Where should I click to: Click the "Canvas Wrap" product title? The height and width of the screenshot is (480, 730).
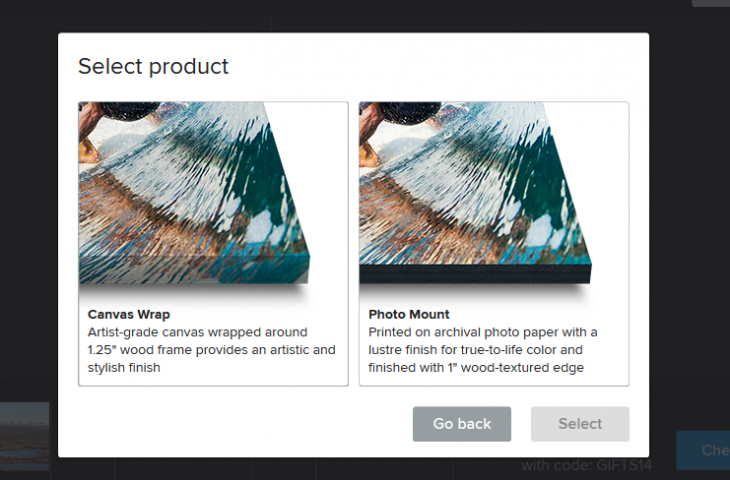click(x=128, y=314)
